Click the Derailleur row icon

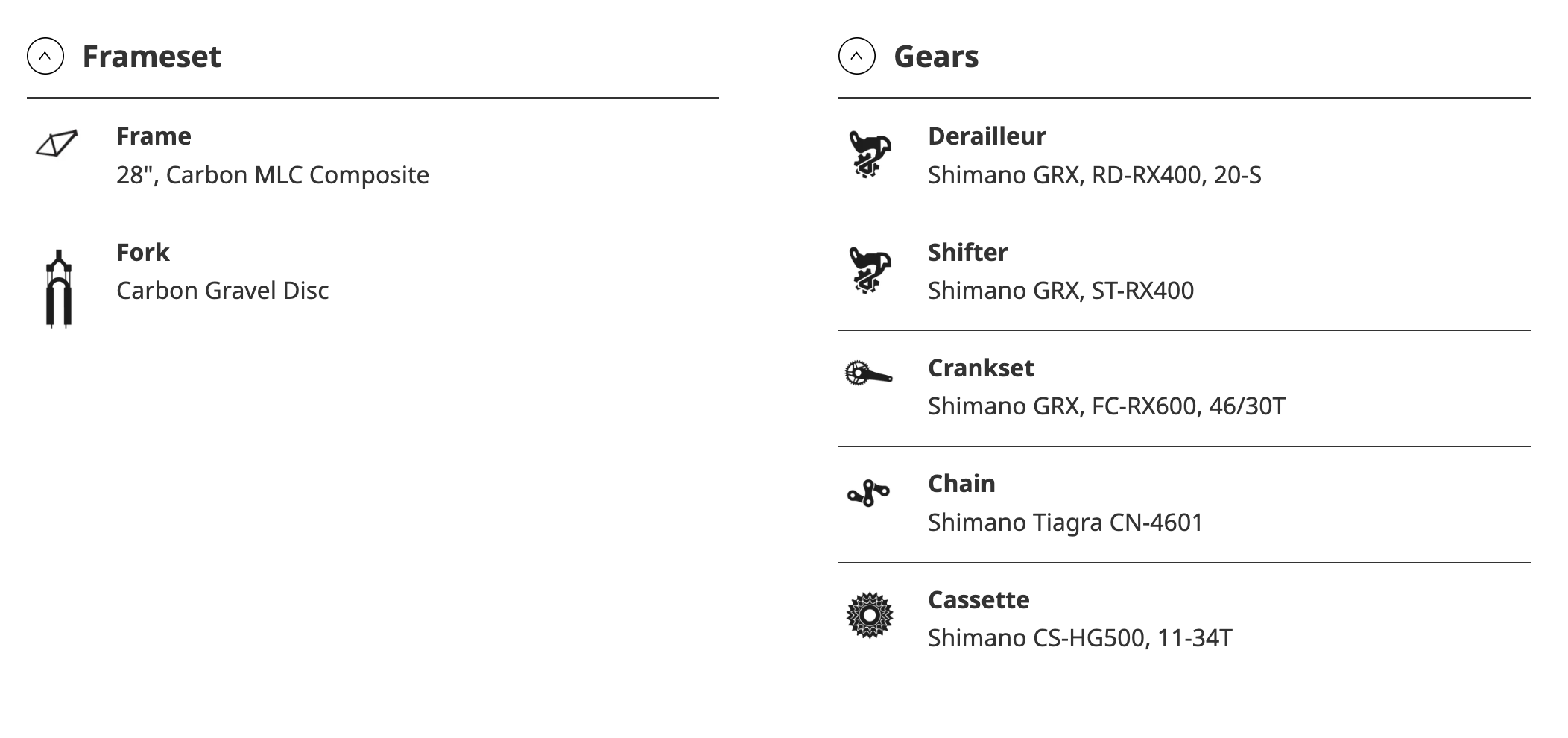[869, 155]
